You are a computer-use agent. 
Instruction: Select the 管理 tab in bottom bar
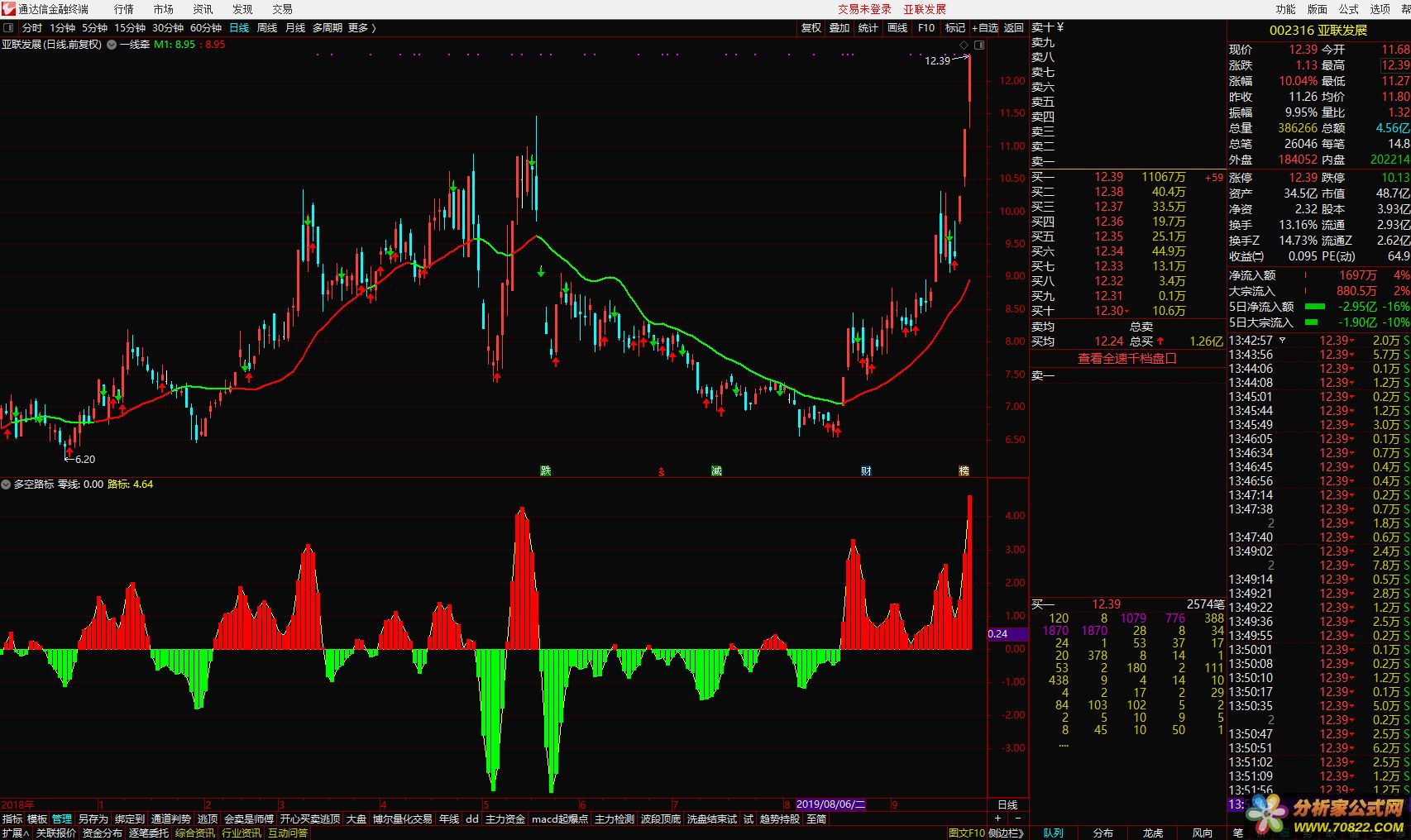(62, 819)
